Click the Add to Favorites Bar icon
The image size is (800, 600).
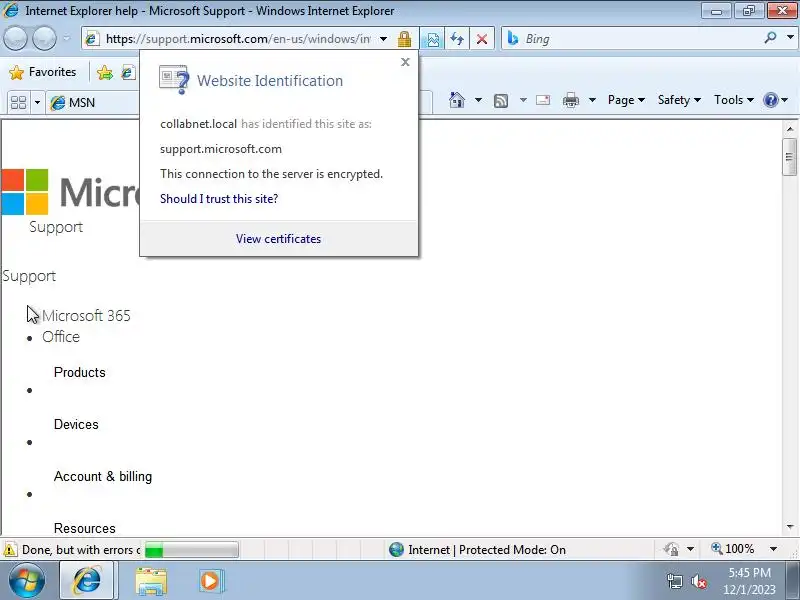click(x=105, y=72)
